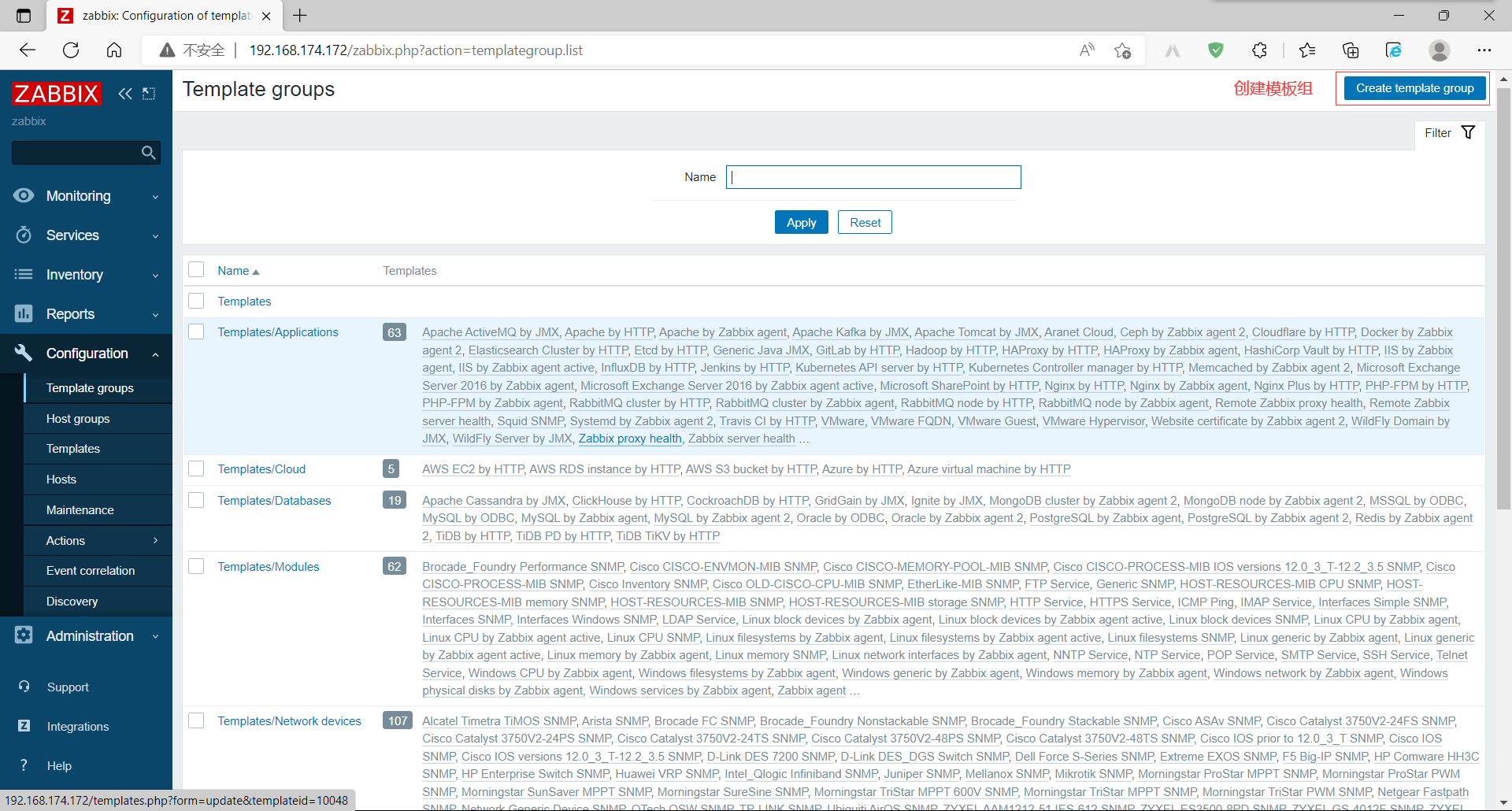The image size is (1512, 811).
Task: Click the Inventory list icon
Action: point(24,274)
